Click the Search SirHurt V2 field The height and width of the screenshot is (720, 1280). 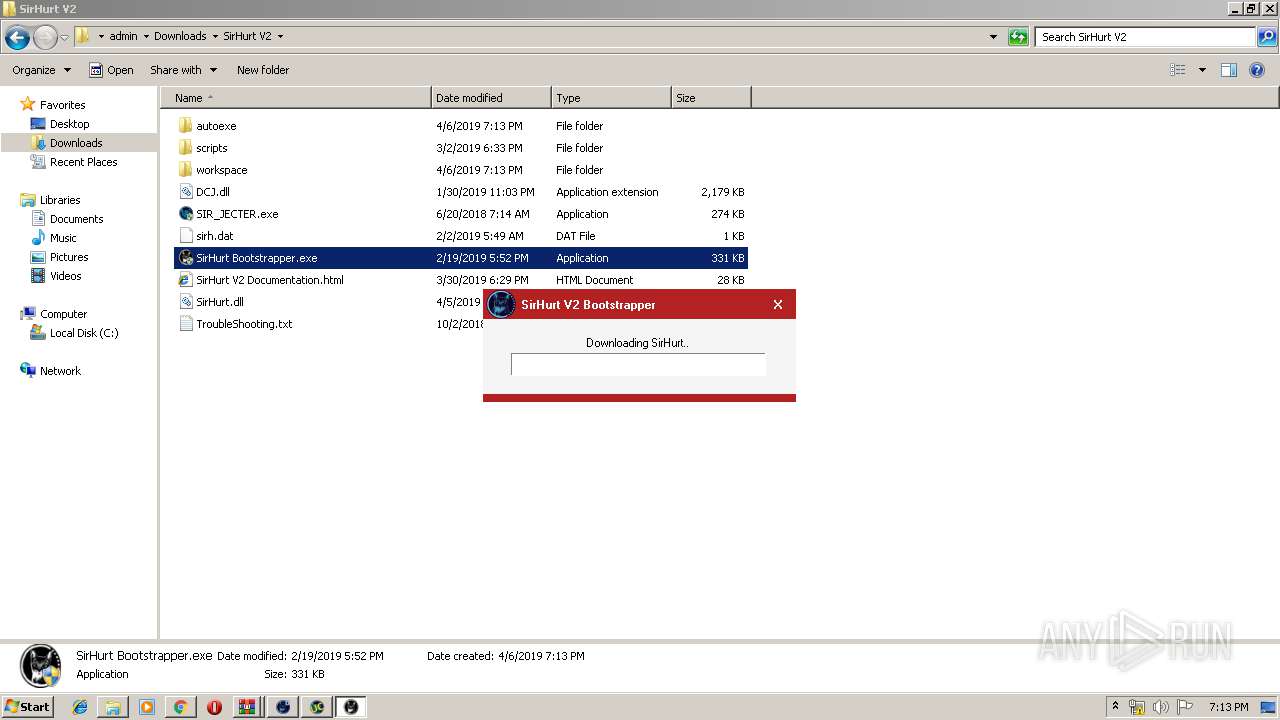coord(1146,37)
